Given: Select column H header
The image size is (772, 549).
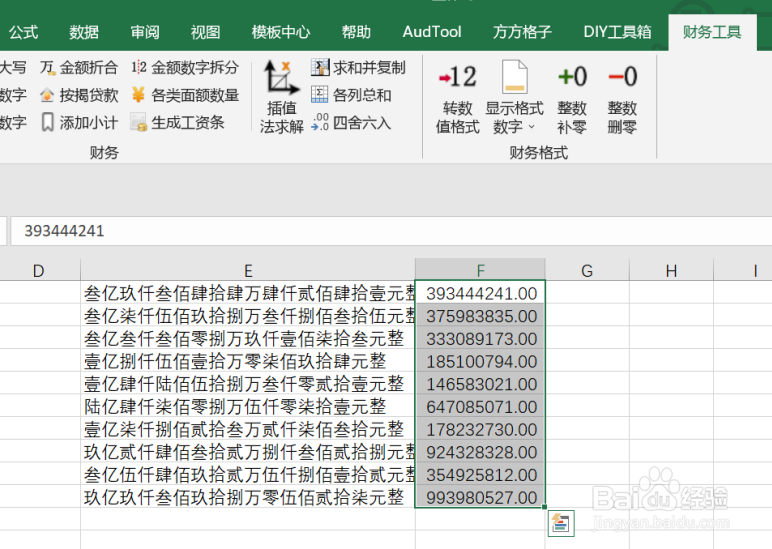Looking at the screenshot, I should coord(671,270).
